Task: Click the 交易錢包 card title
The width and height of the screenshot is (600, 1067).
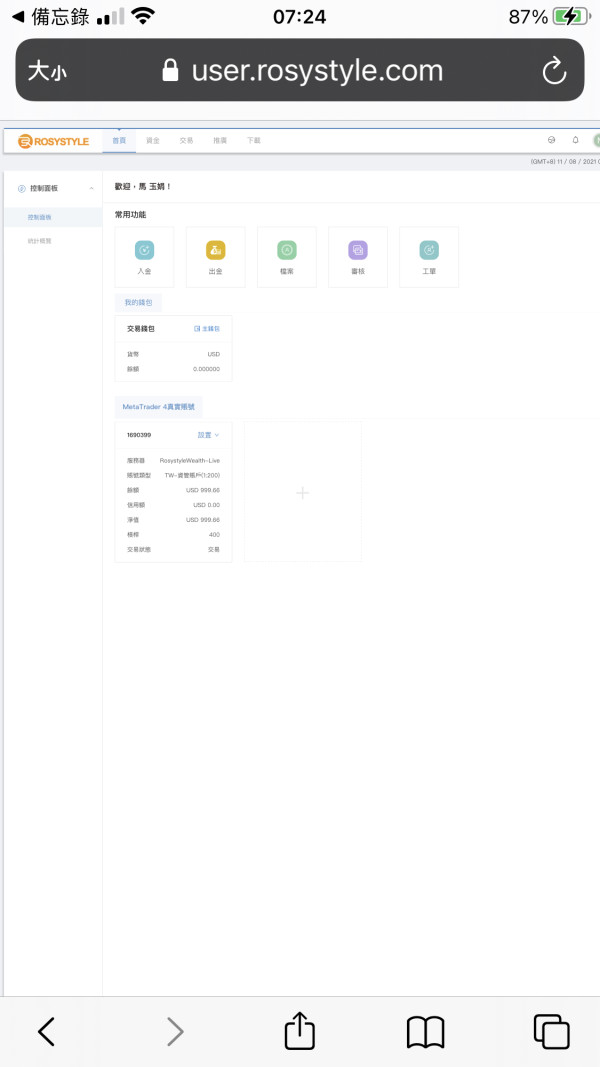Action: [x=141, y=329]
